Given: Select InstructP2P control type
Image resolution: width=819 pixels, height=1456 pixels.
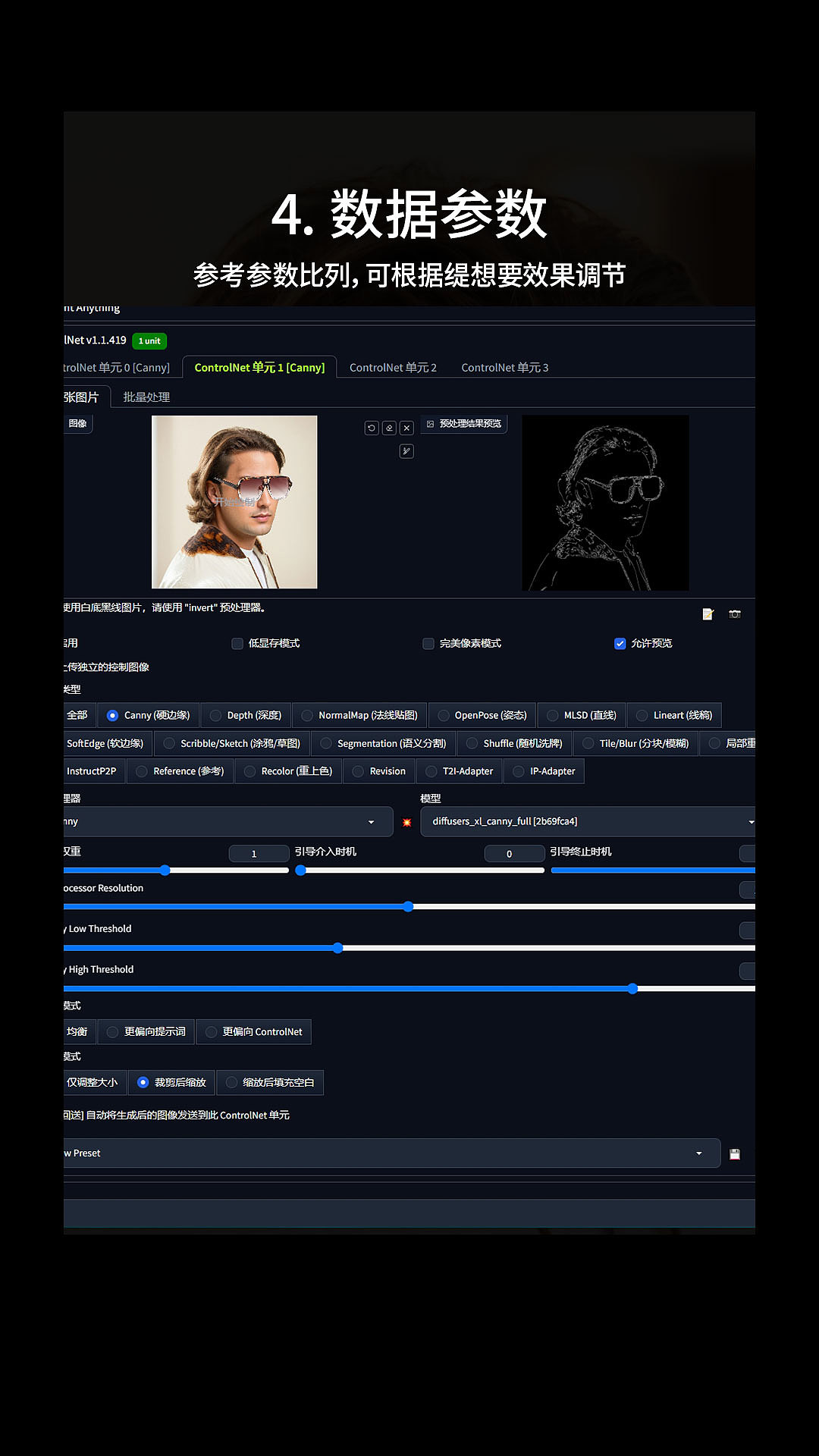Looking at the screenshot, I should 94,771.
